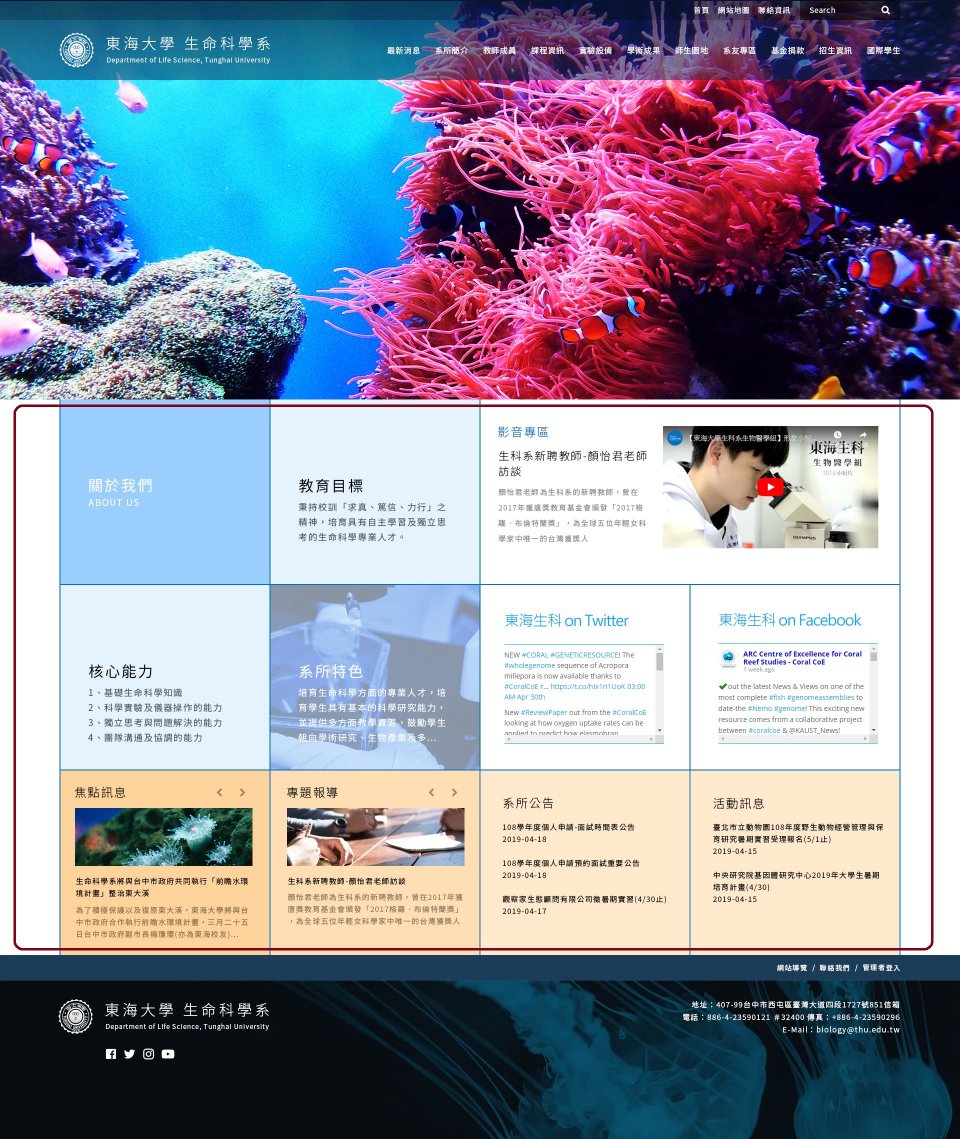Open the 管理者登入 footer link
The height and width of the screenshot is (1139, 960).
click(x=881, y=968)
